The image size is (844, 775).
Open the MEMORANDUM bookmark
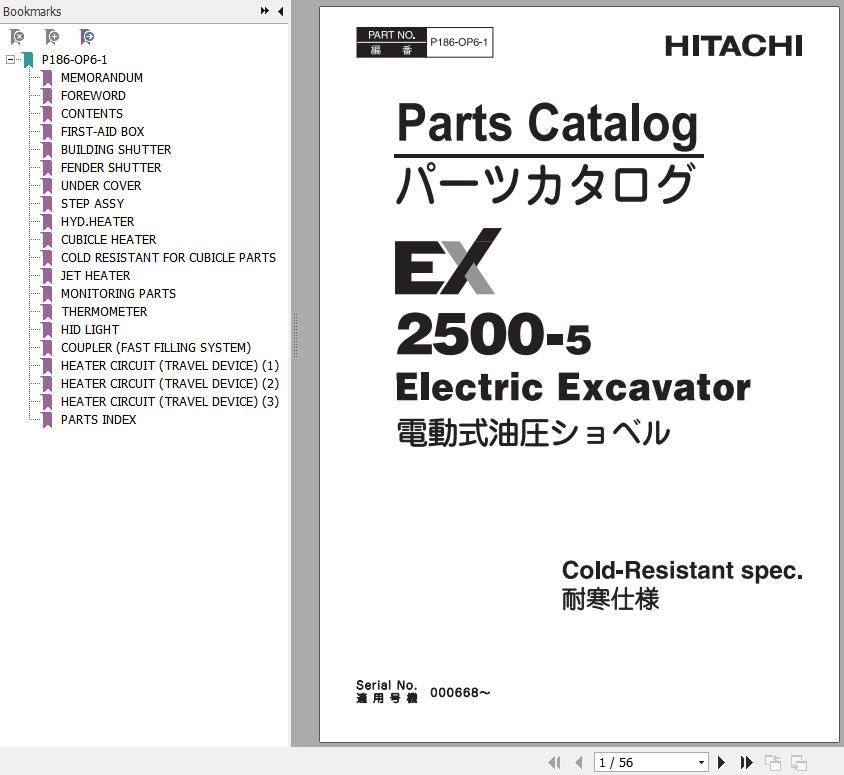102,78
